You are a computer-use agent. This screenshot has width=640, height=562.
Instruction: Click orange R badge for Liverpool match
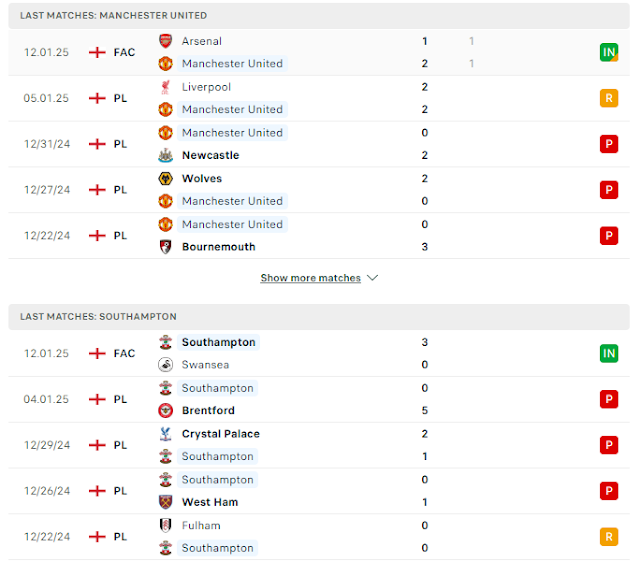609,98
